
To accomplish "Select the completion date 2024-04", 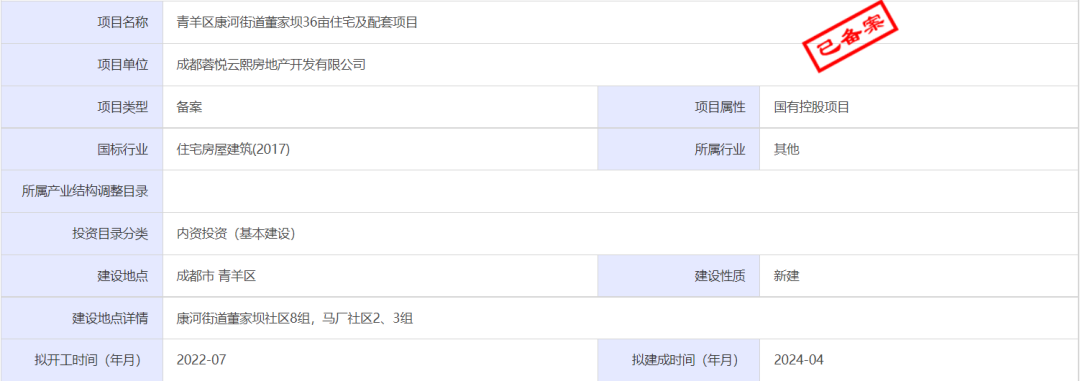I will click(798, 360).
